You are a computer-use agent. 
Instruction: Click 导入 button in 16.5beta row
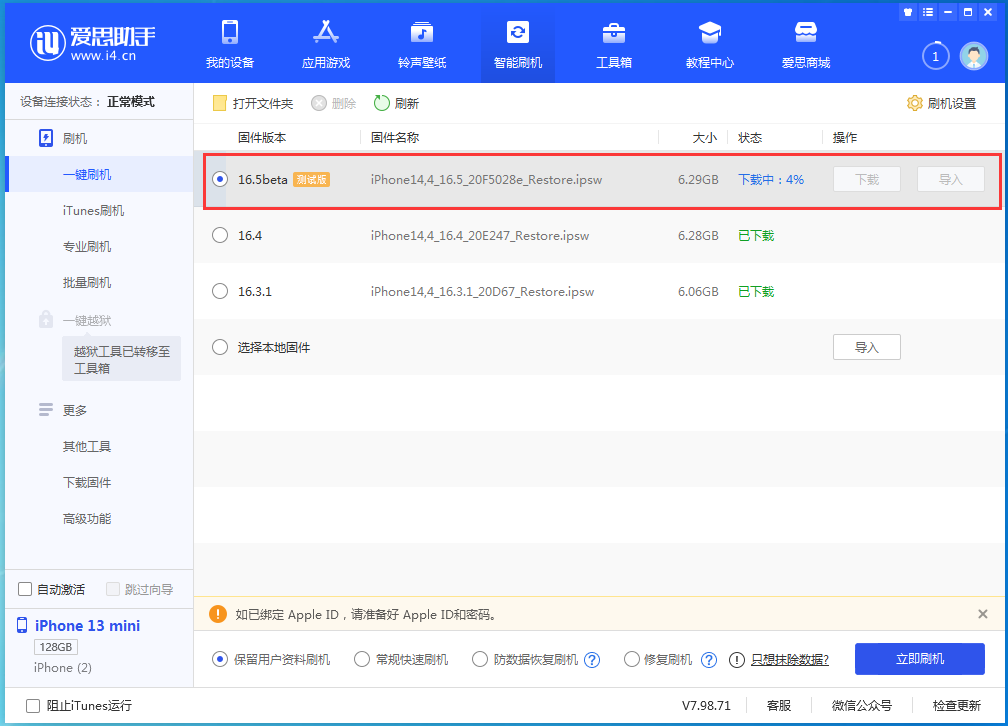click(950, 179)
